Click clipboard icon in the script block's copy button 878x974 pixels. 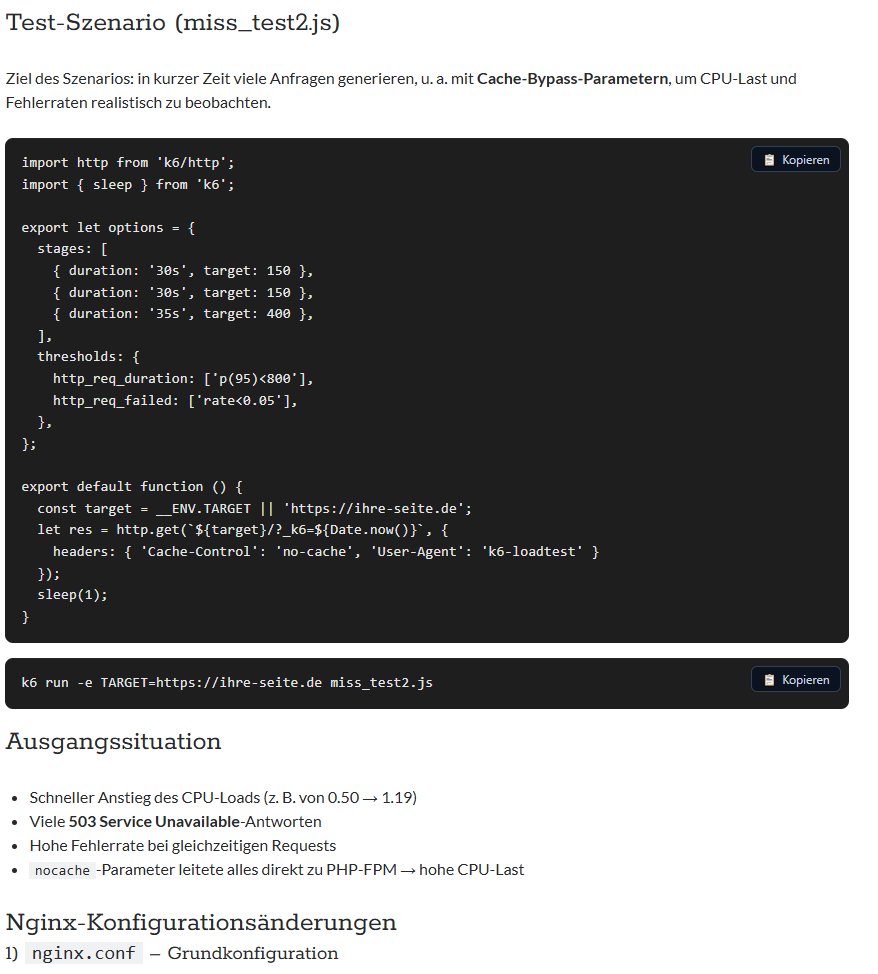pos(769,160)
